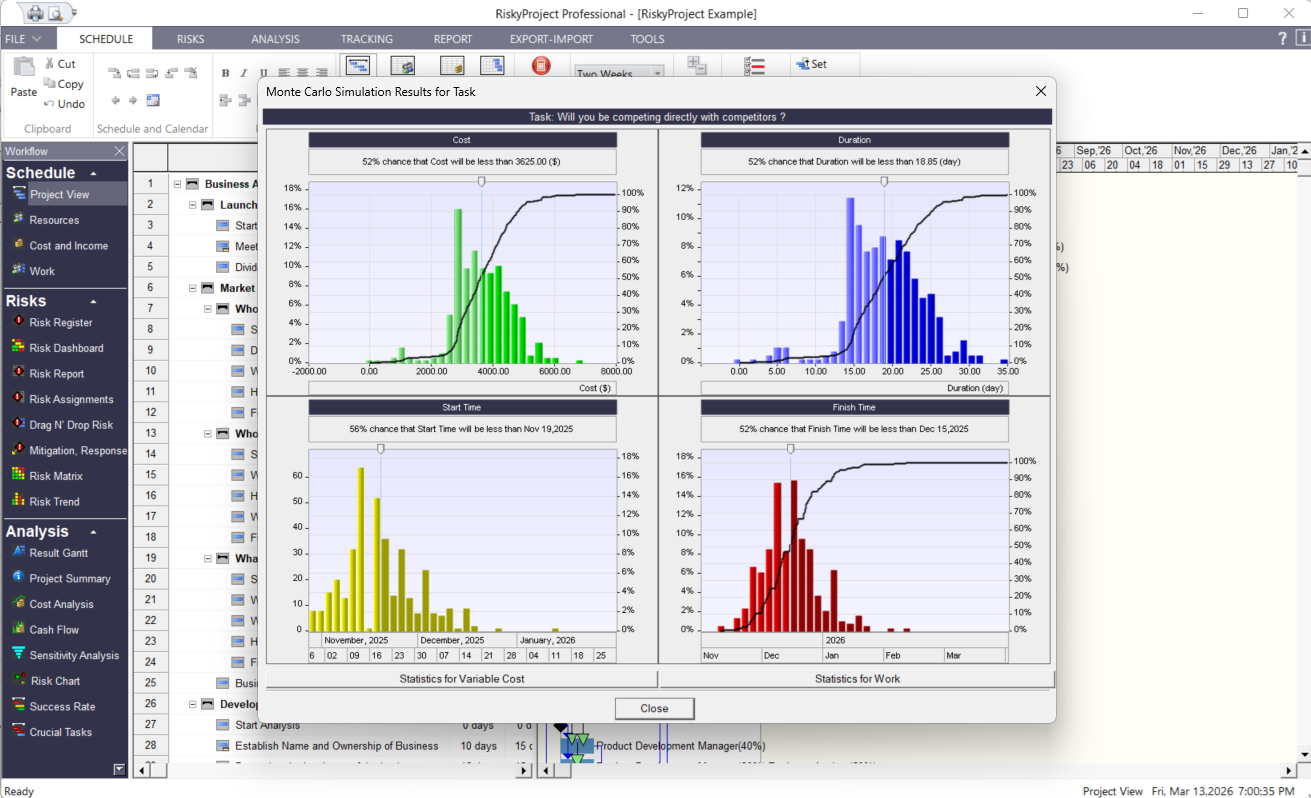Image resolution: width=1311 pixels, height=798 pixels.
Task: Open the Risk Register from Risks panel
Action: coord(63,322)
